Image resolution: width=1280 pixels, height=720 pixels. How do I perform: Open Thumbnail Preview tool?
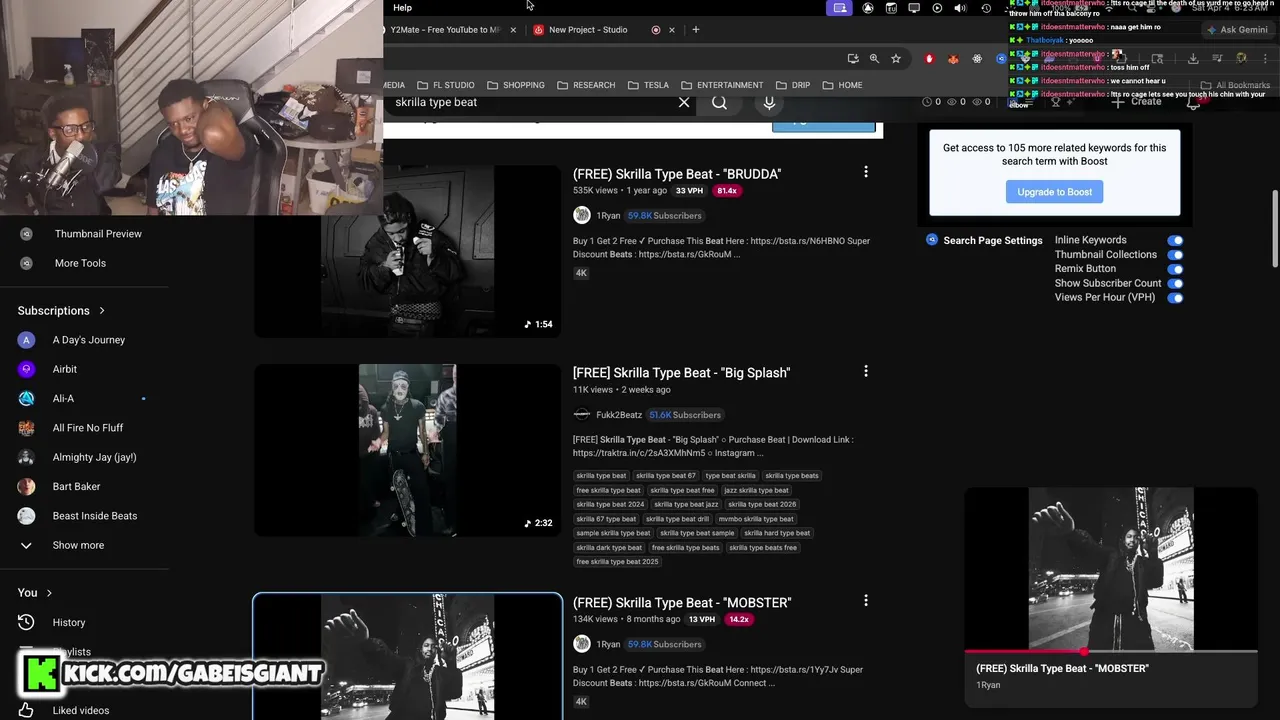98,234
